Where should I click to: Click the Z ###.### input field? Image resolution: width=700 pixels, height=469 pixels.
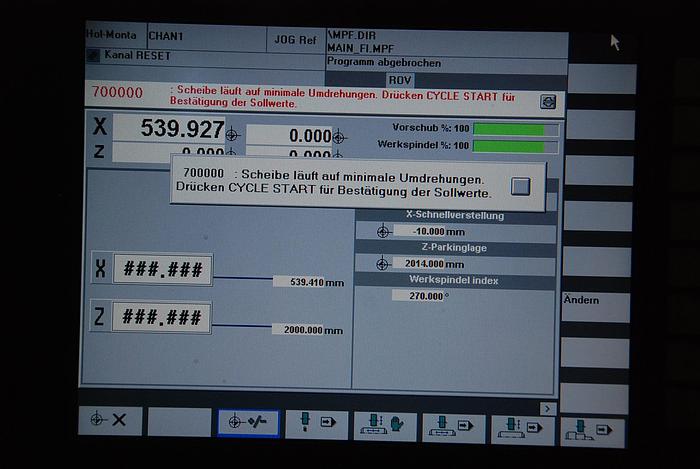[161, 318]
